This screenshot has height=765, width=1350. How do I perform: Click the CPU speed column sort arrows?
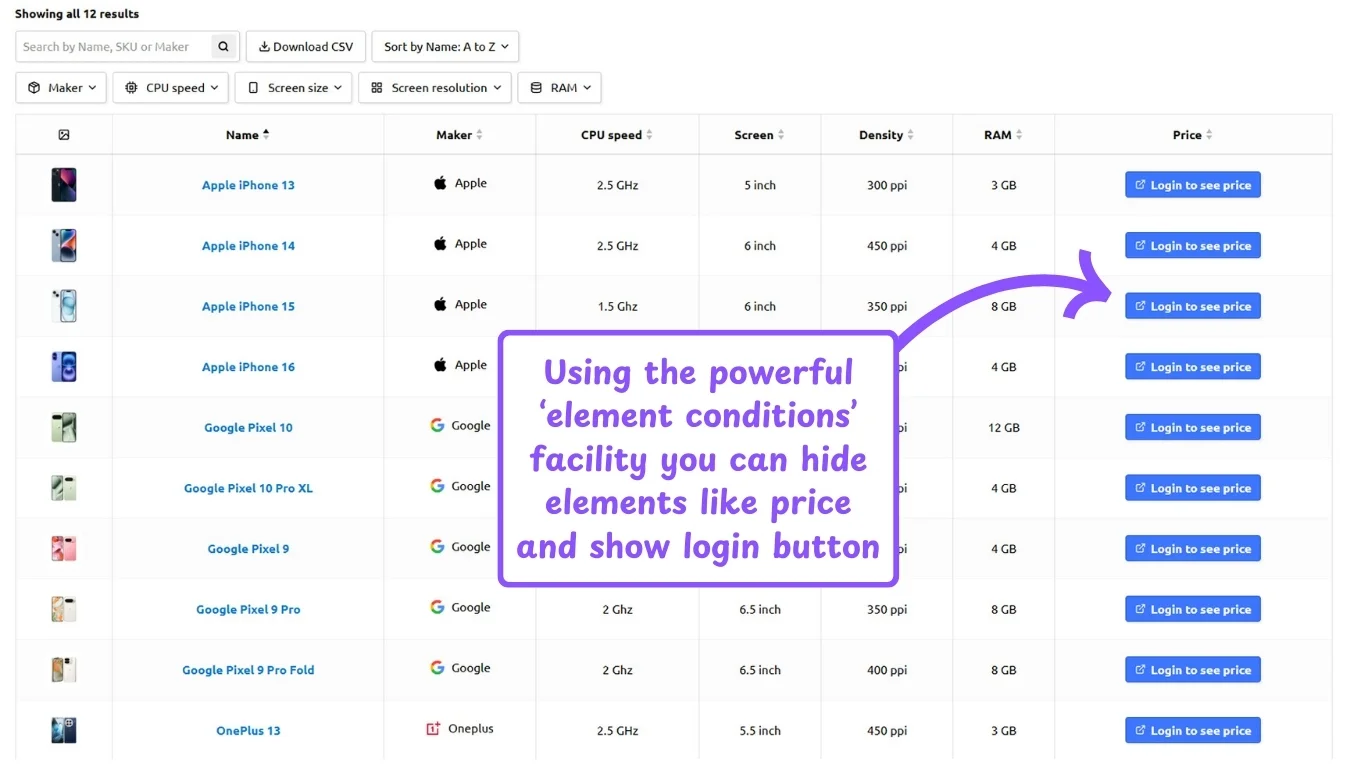(x=649, y=135)
